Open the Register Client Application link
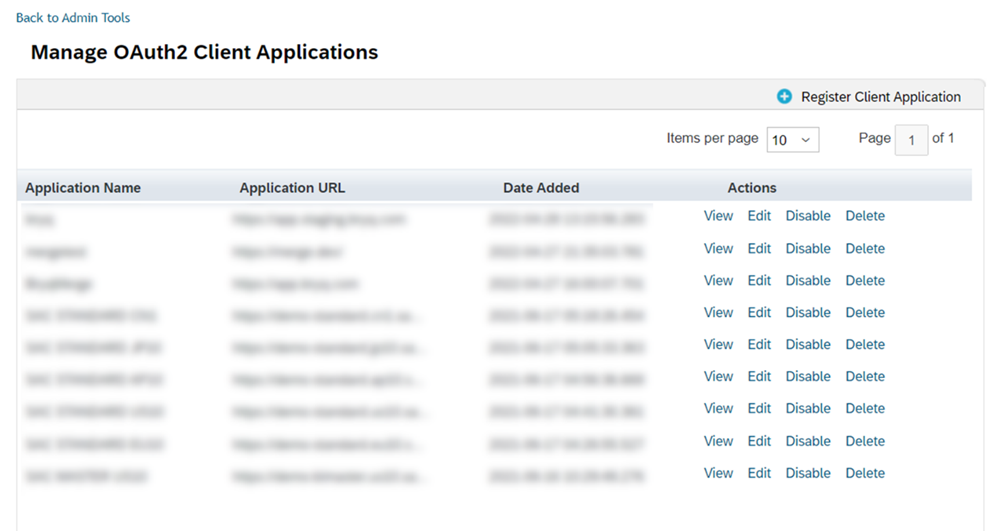The height and width of the screenshot is (531, 990). point(880,97)
